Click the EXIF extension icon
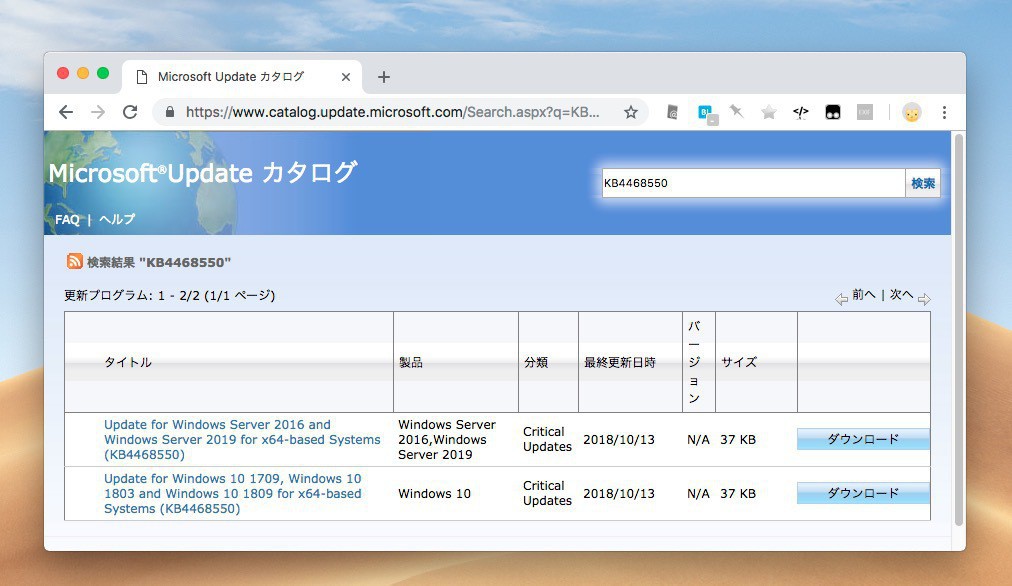This screenshot has width=1012, height=586. [x=864, y=113]
